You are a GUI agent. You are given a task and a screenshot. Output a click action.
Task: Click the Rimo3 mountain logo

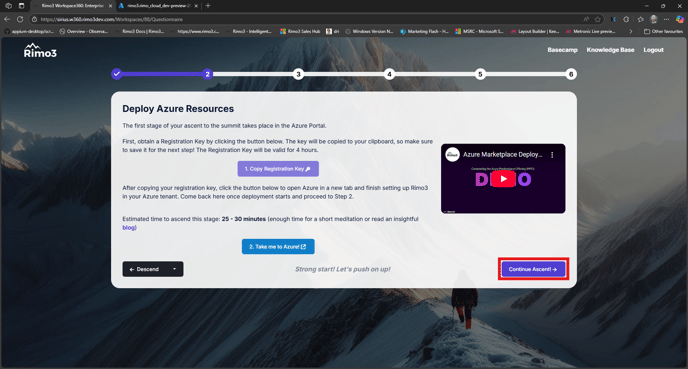[x=40, y=50]
